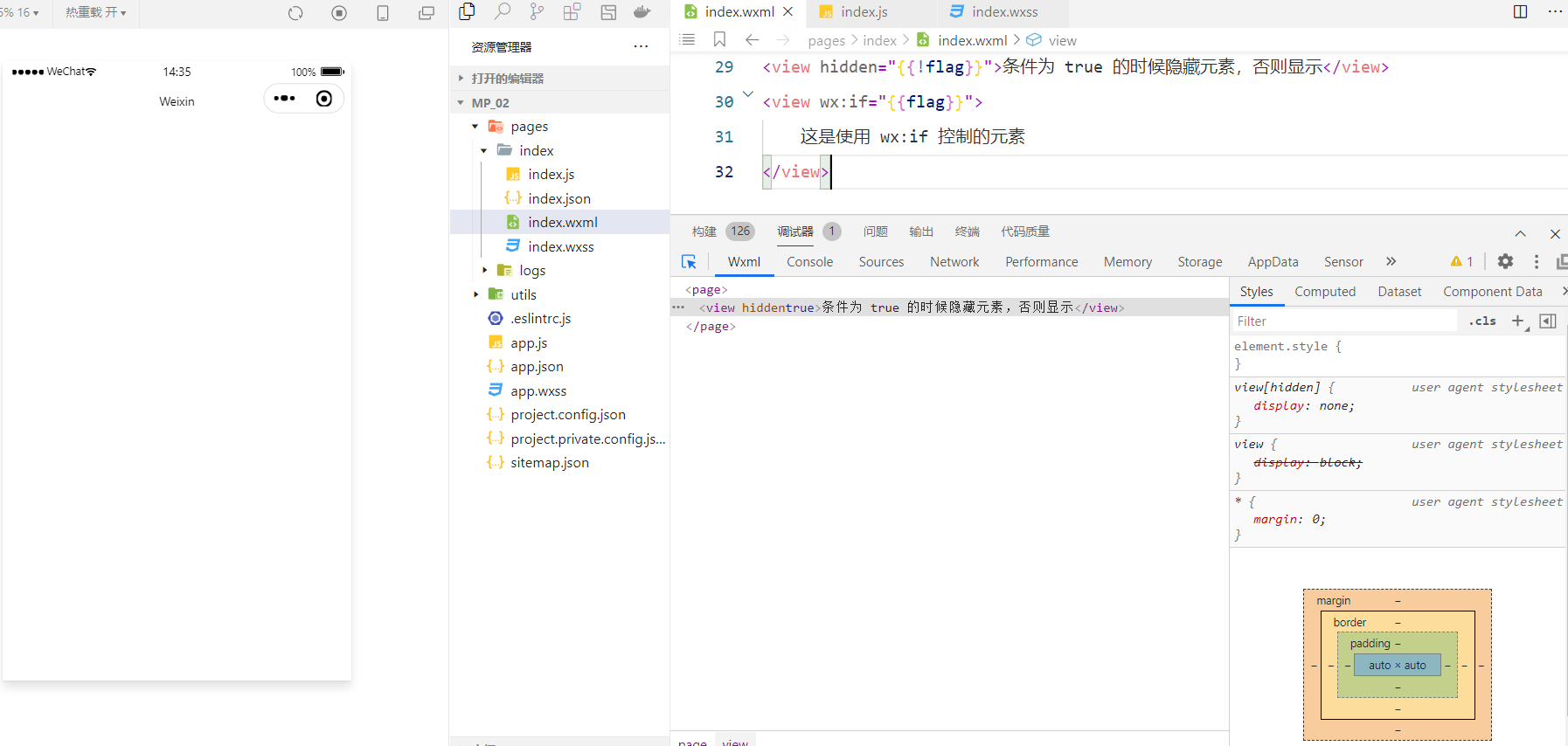1568x746 pixels.
Task: Open the Extensions blocks icon
Action: coord(572,11)
